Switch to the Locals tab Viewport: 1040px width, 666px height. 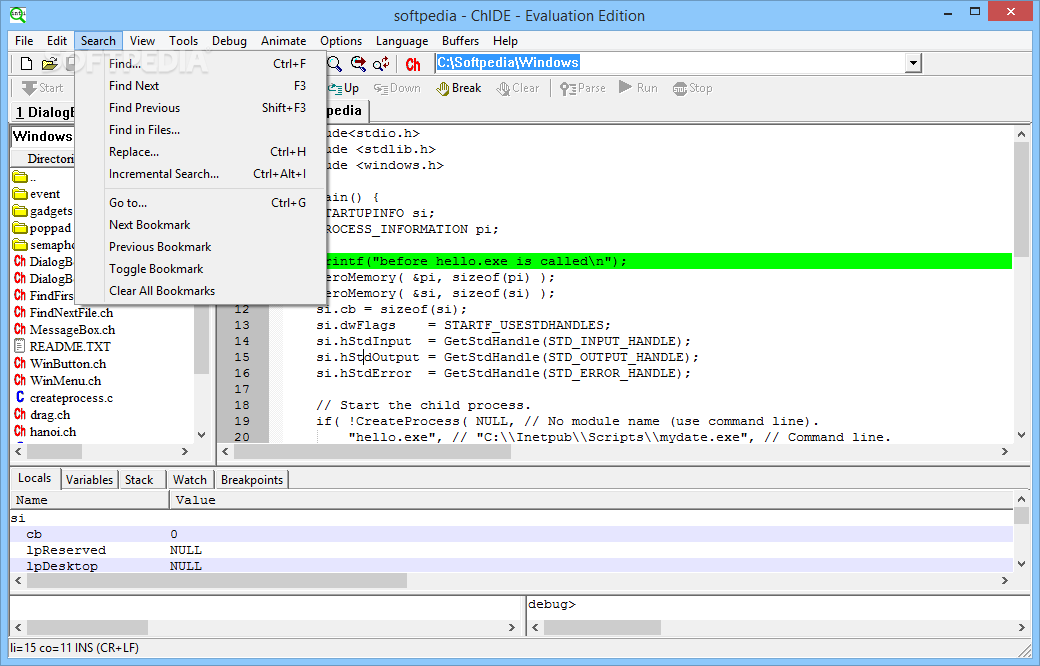coord(34,478)
